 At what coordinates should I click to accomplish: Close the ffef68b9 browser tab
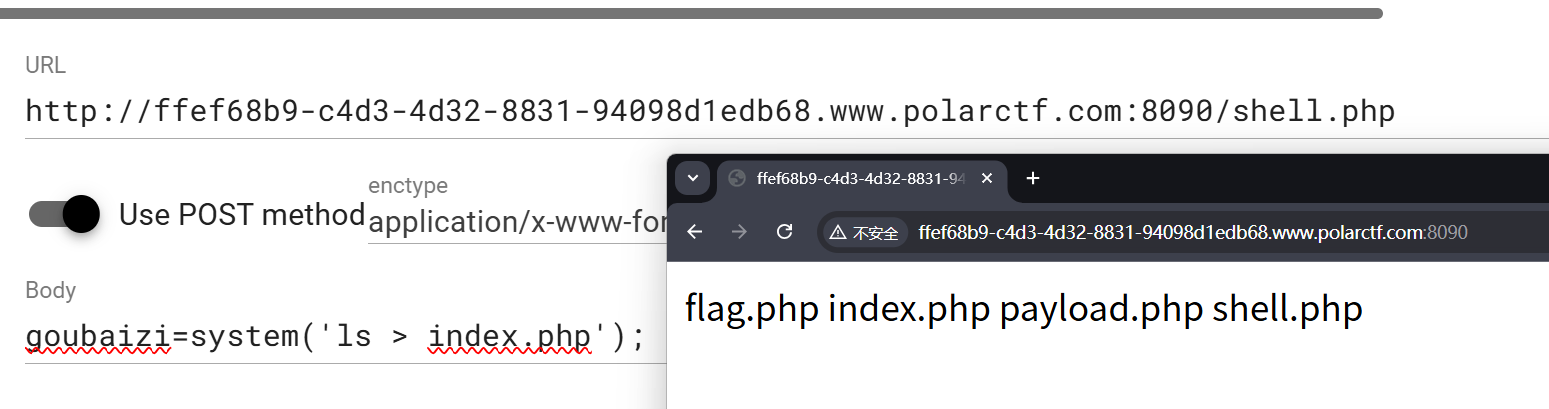987,178
